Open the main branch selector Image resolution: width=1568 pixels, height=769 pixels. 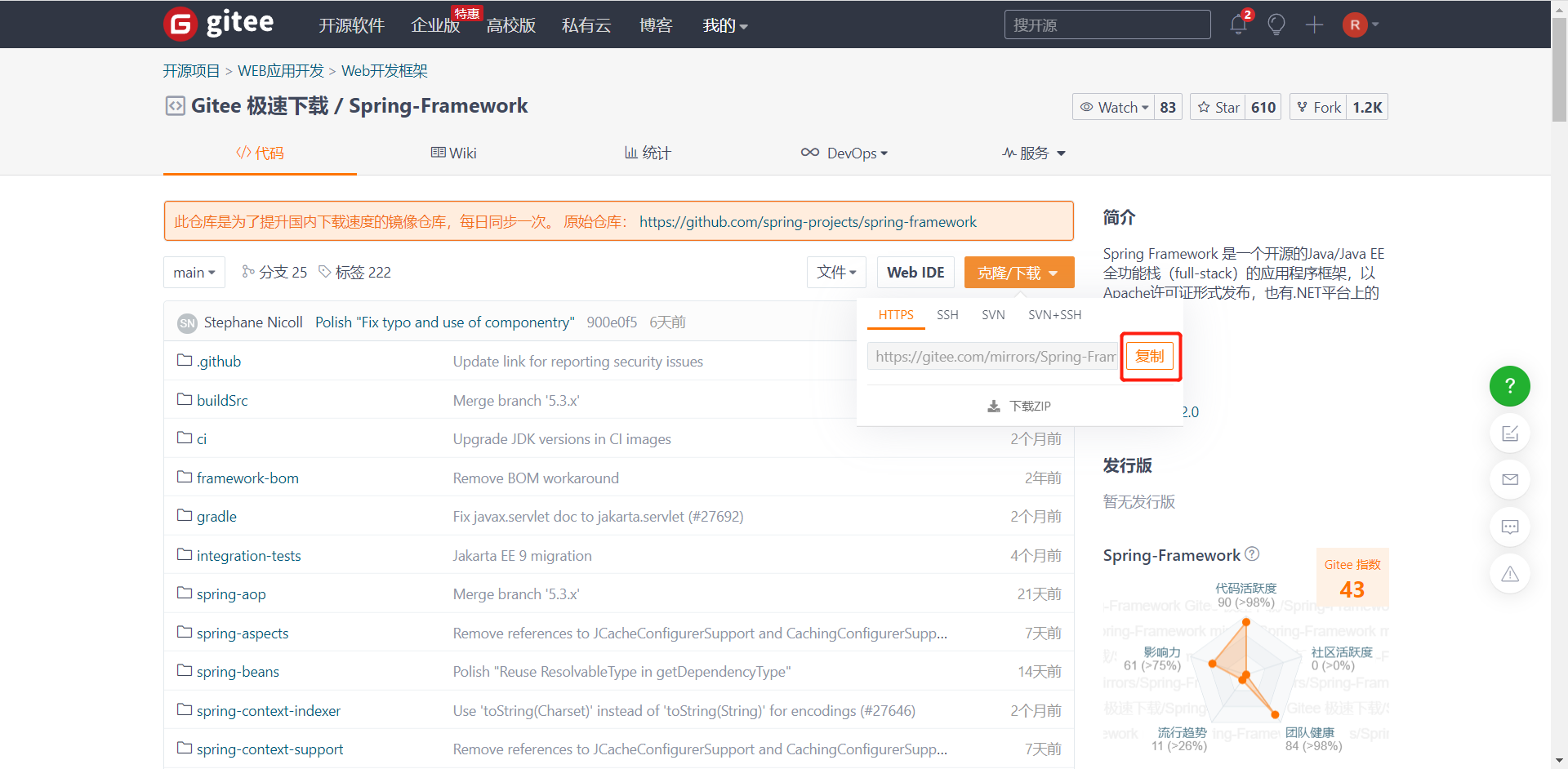194,273
